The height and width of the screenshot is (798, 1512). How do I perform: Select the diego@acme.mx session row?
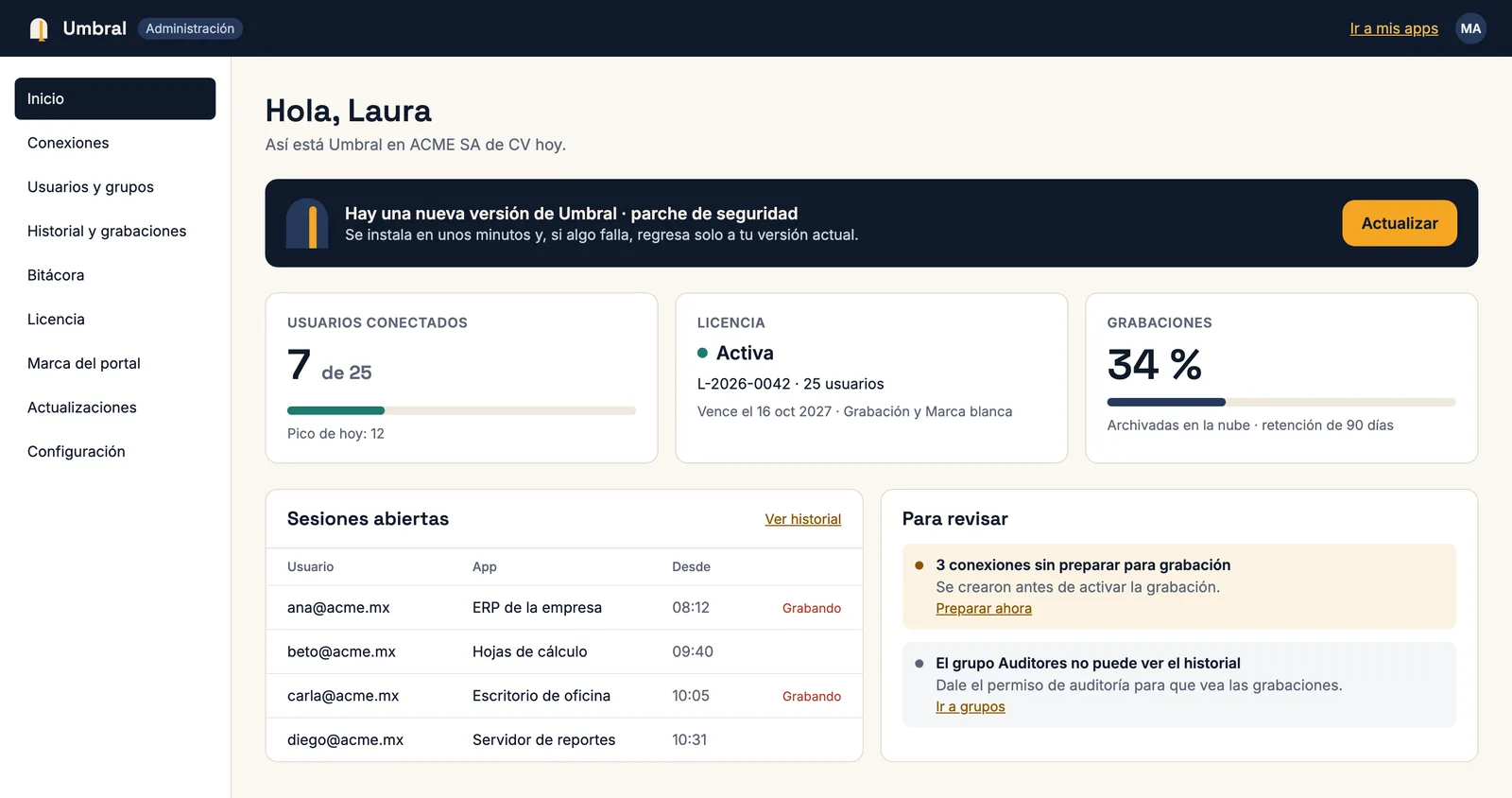564,739
